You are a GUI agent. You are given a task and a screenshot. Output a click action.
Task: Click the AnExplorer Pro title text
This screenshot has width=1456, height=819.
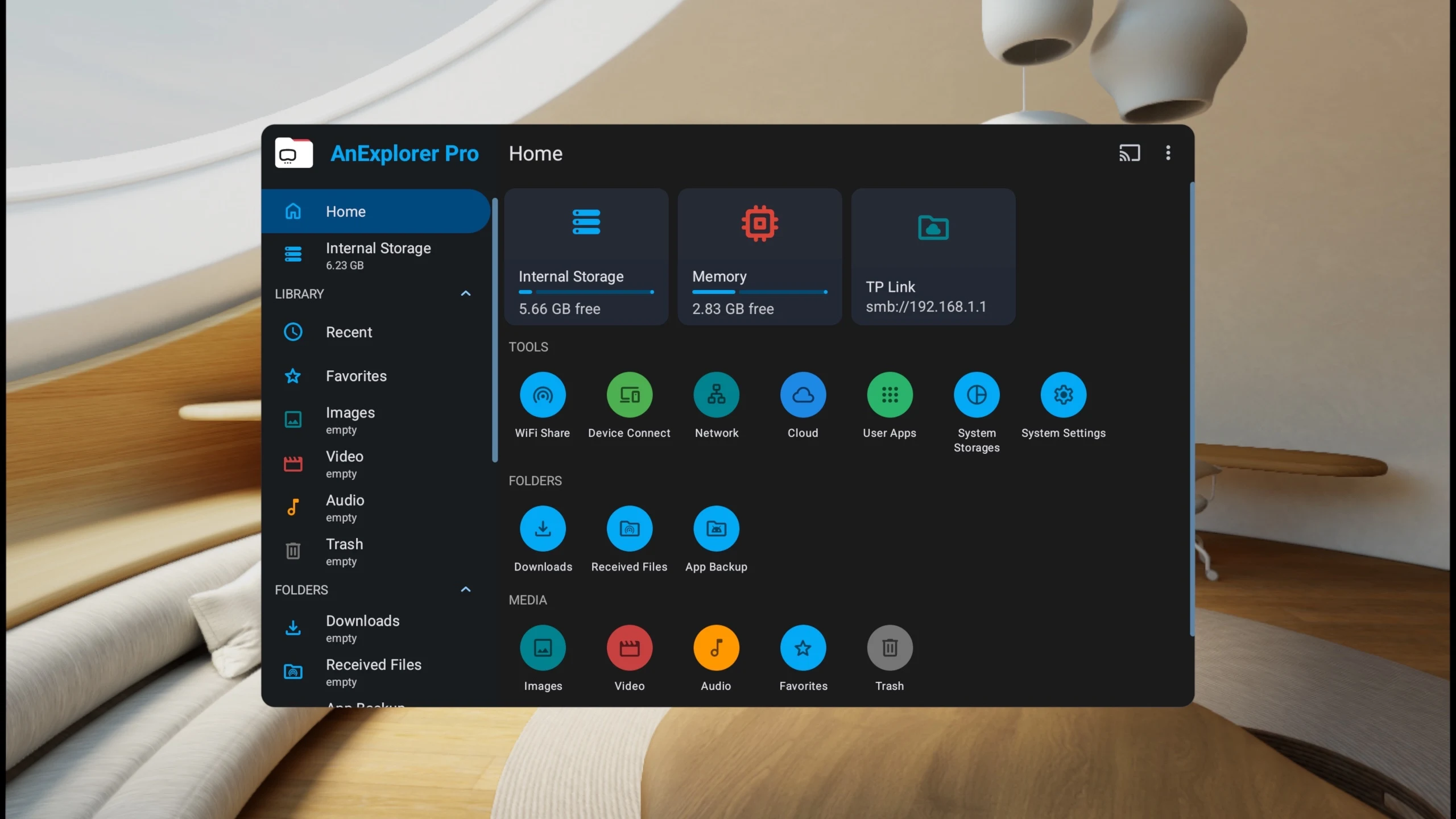coord(404,154)
